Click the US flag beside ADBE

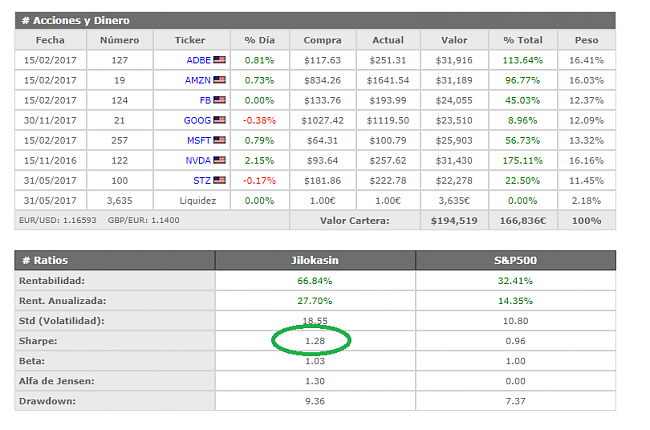coord(219,60)
